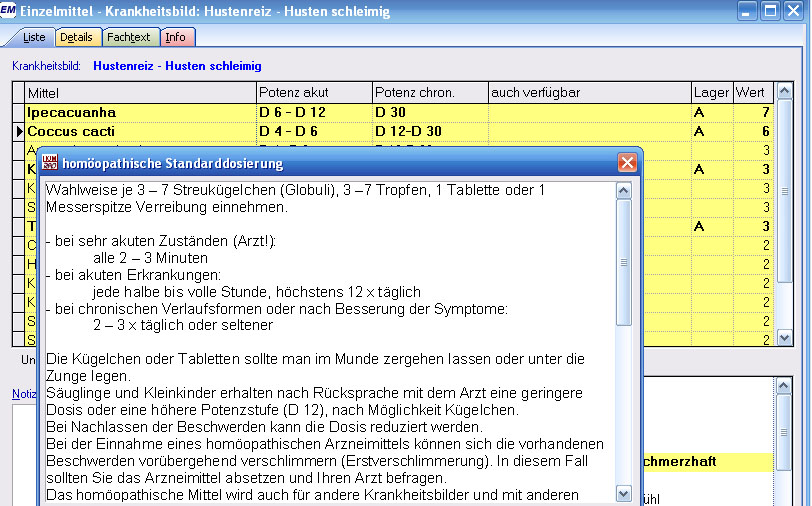Click the EM application icon in title bar

point(10,12)
